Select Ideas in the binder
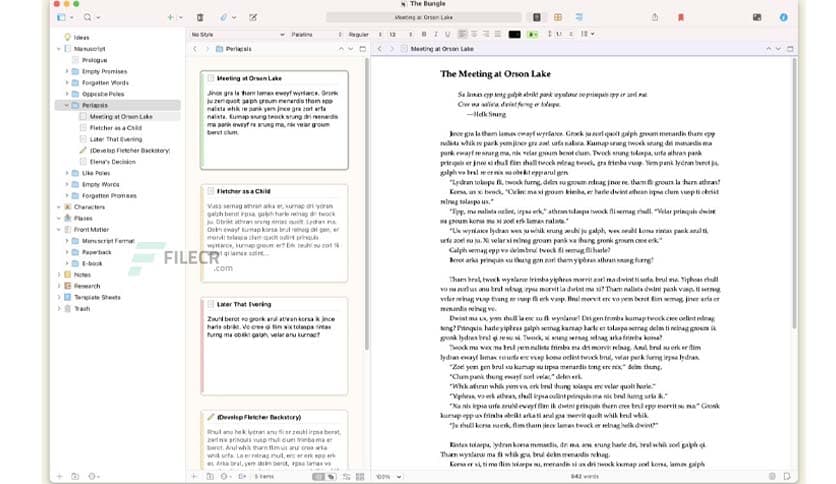The height and width of the screenshot is (484, 836). click(81, 37)
